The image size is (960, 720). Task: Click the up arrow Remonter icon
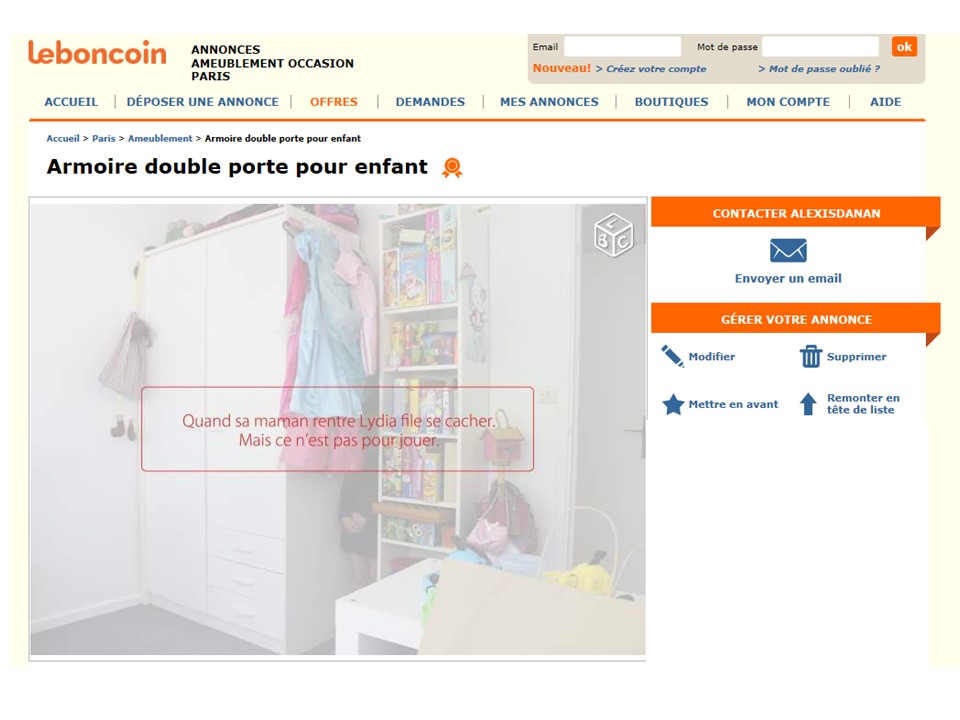[x=808, y=404]
